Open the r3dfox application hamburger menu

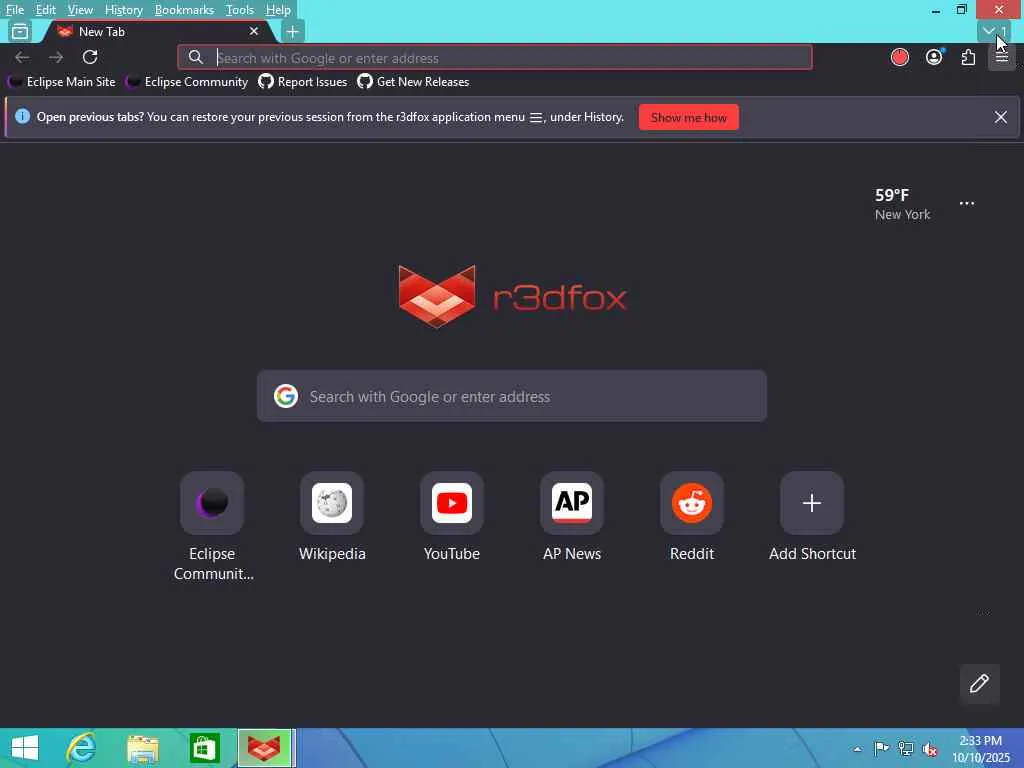(1002, 57)
